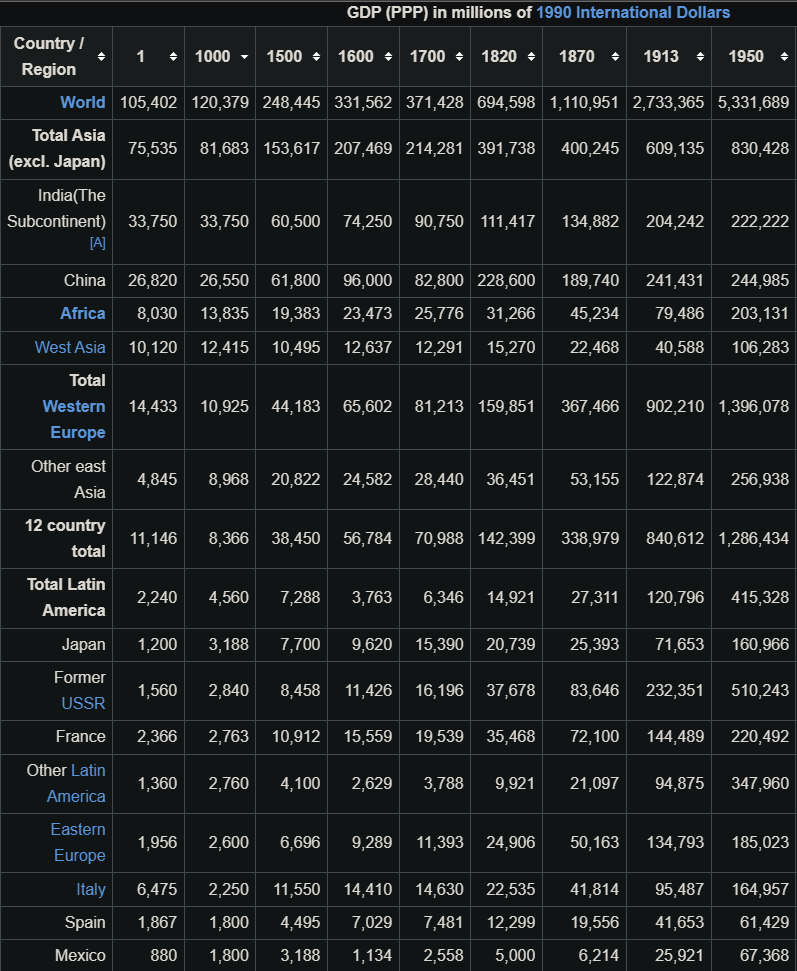Screen dimensions: 797x971
Task: Sort by year 1870 column arrows
Action: tap(615, 56)
